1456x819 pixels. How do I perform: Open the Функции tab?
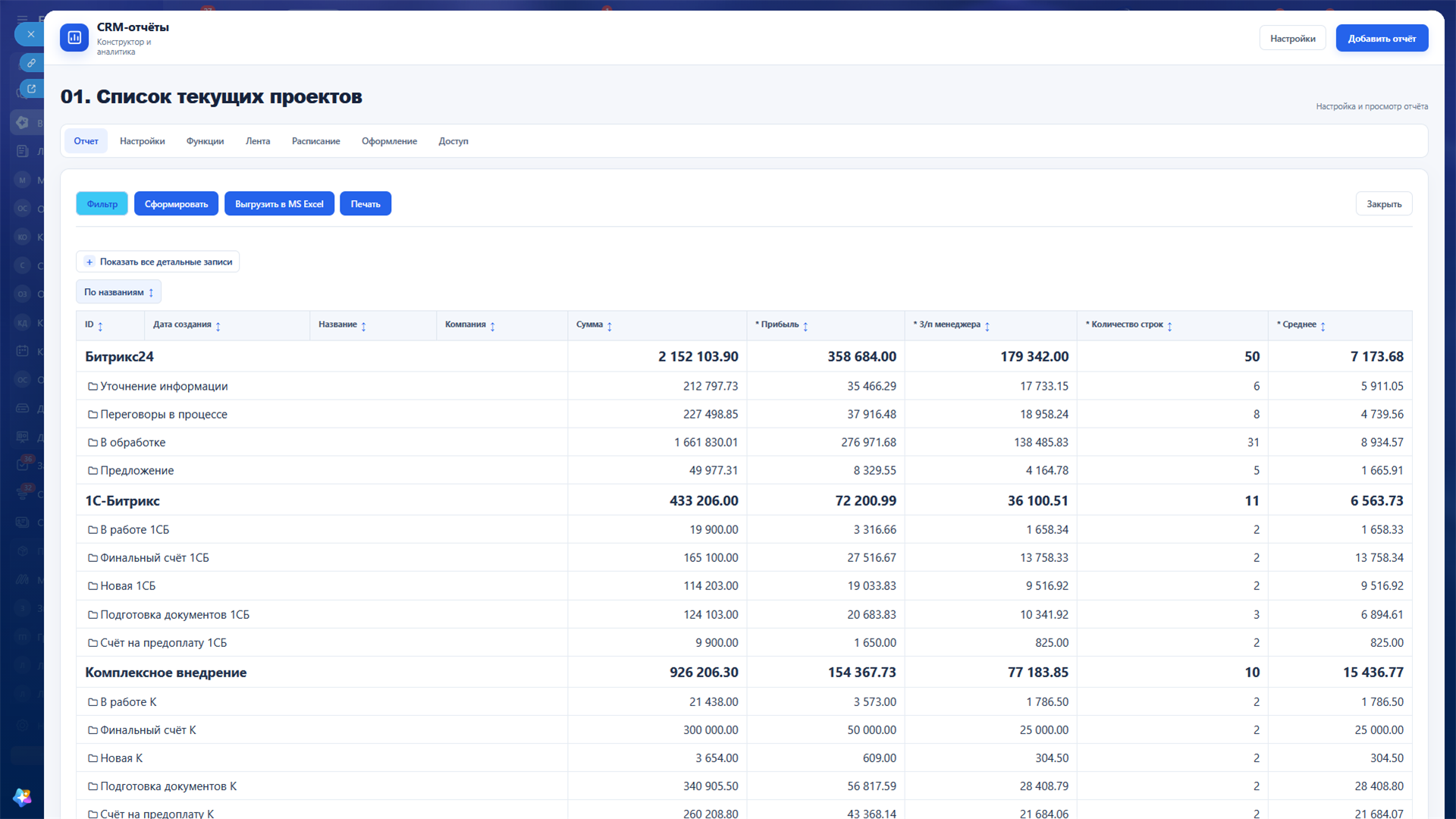pyautogui.click(x=205, y=141)
